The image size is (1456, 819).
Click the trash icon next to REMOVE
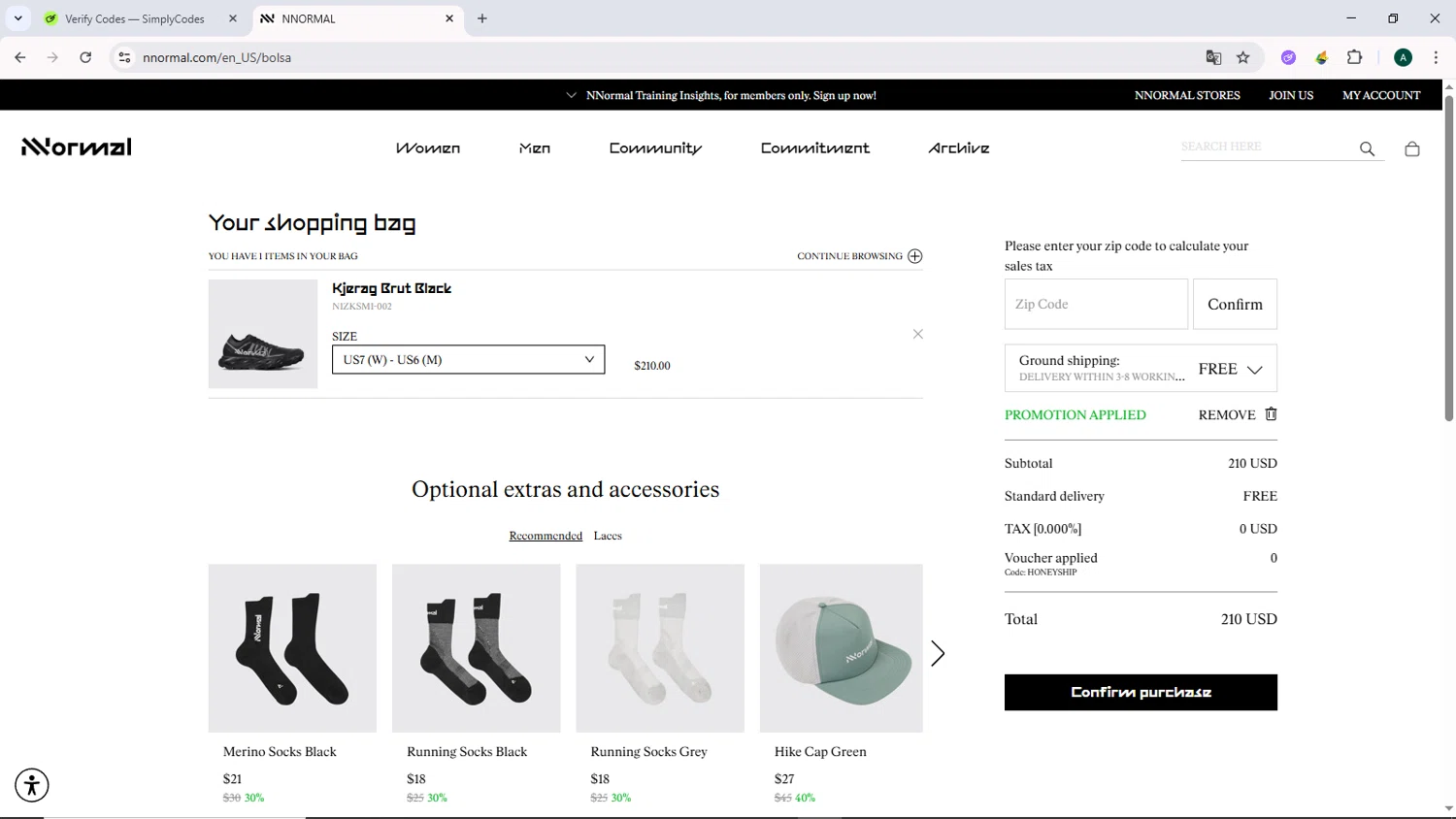coord(1271,414)
